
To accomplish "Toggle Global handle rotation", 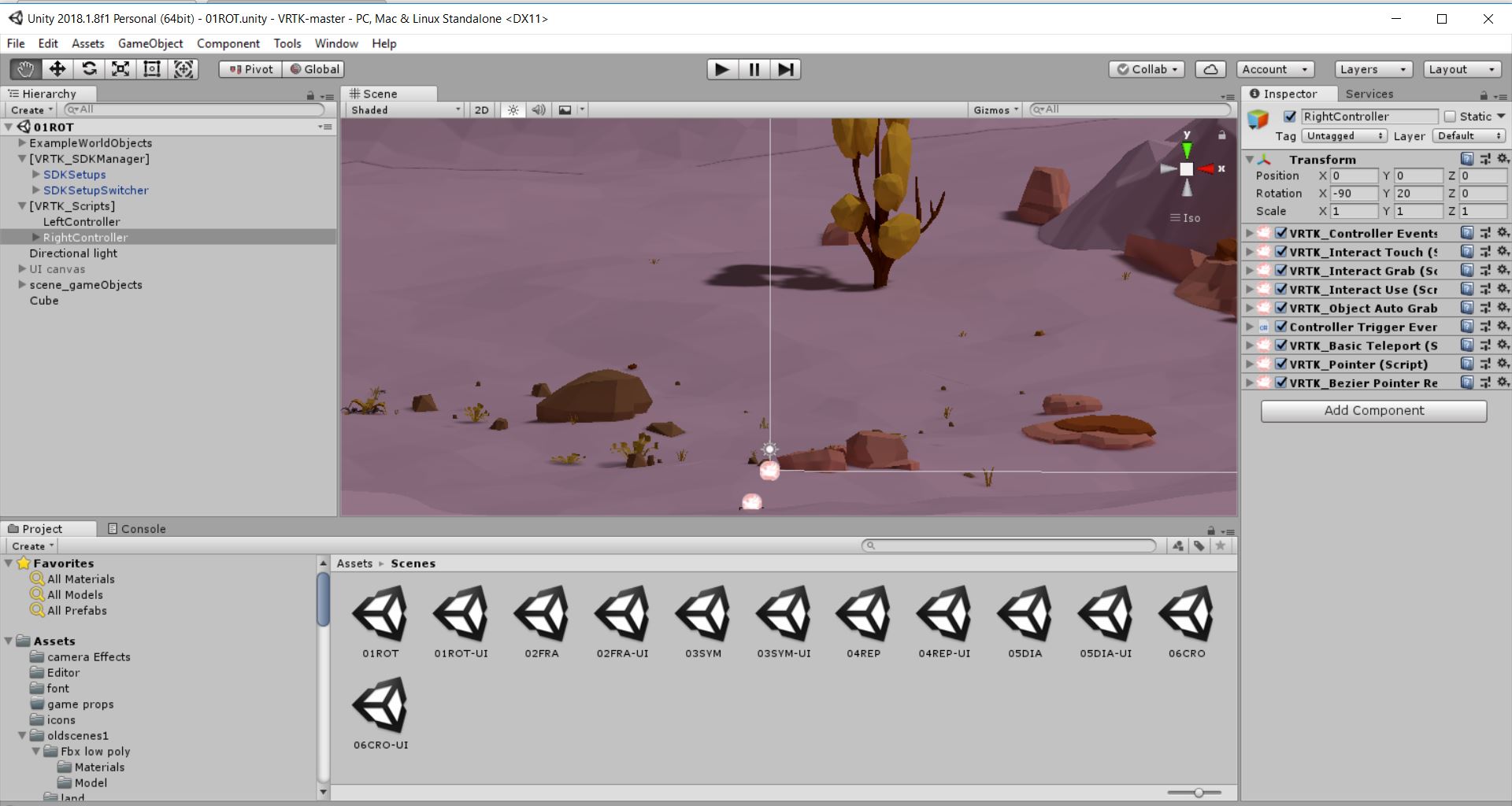I will click(314, 69).
